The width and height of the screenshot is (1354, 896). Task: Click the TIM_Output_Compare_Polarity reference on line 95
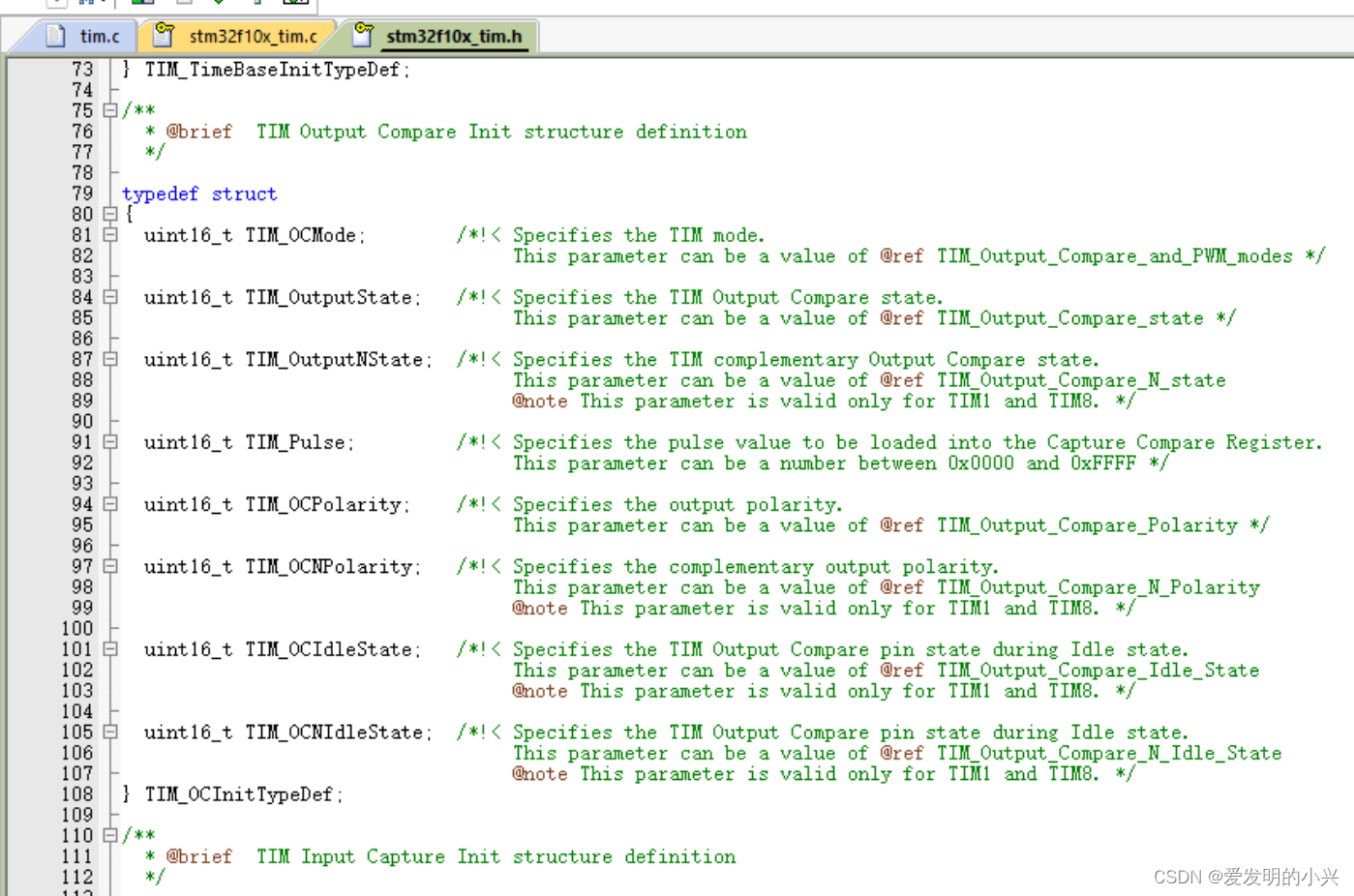tap(1087, 525)
